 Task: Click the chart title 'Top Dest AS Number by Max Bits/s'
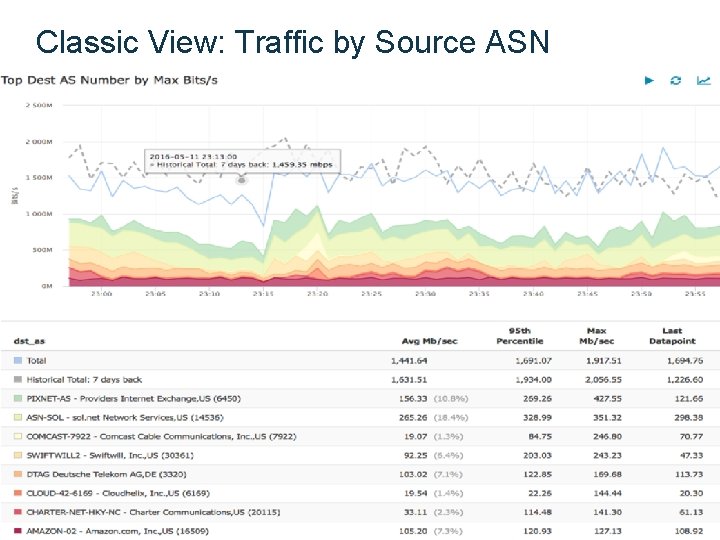109,80
